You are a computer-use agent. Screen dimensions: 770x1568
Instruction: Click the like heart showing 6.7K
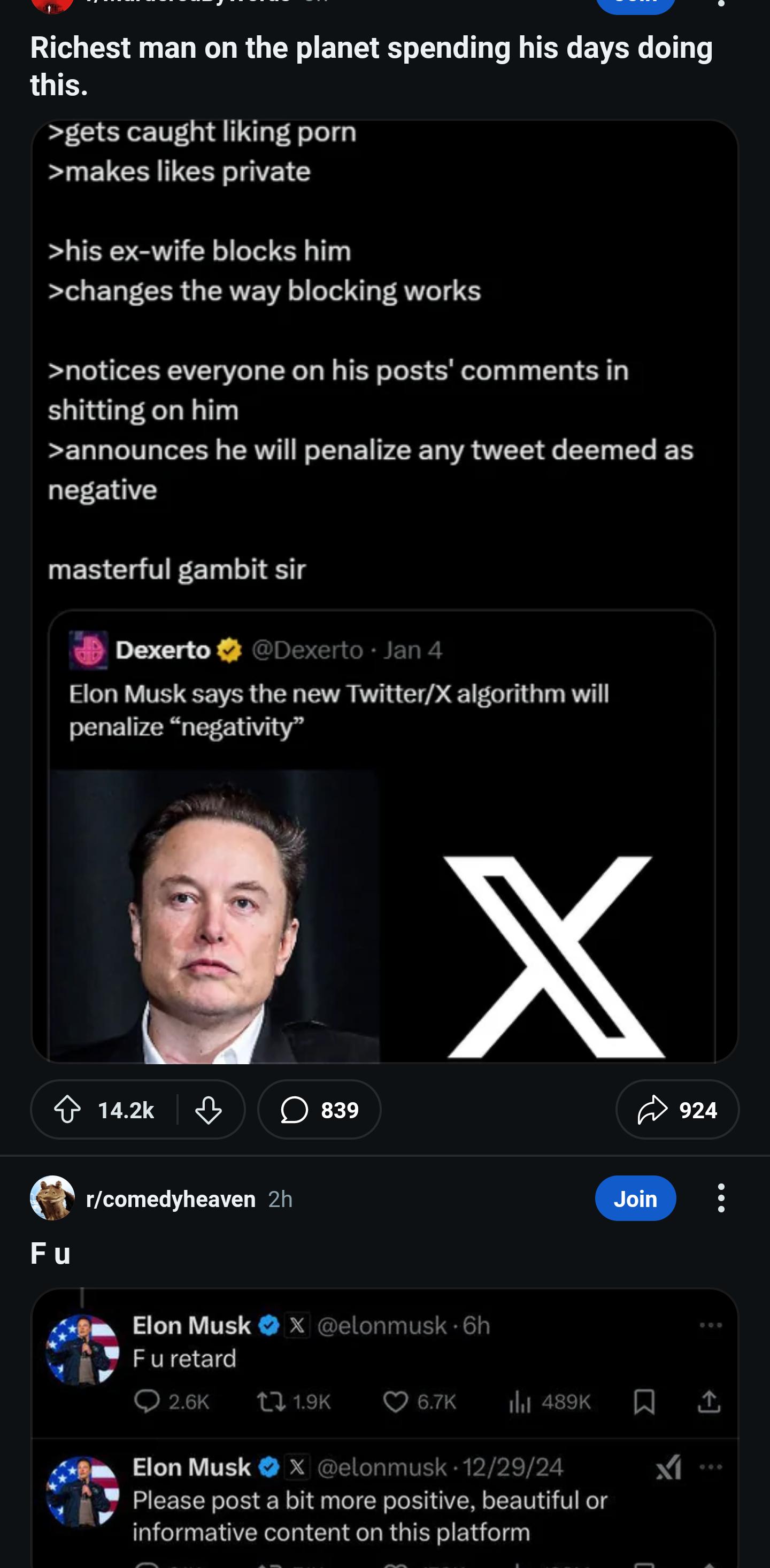(x=396, y=1402)
